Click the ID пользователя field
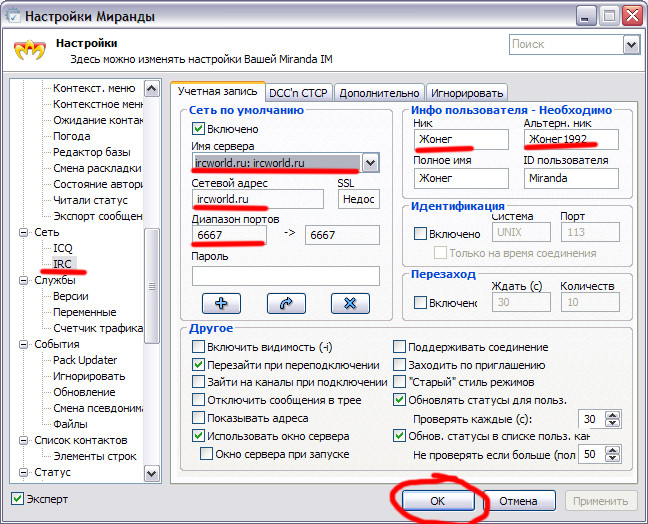Screen dimensions: 648x524 tap(571, 179)
